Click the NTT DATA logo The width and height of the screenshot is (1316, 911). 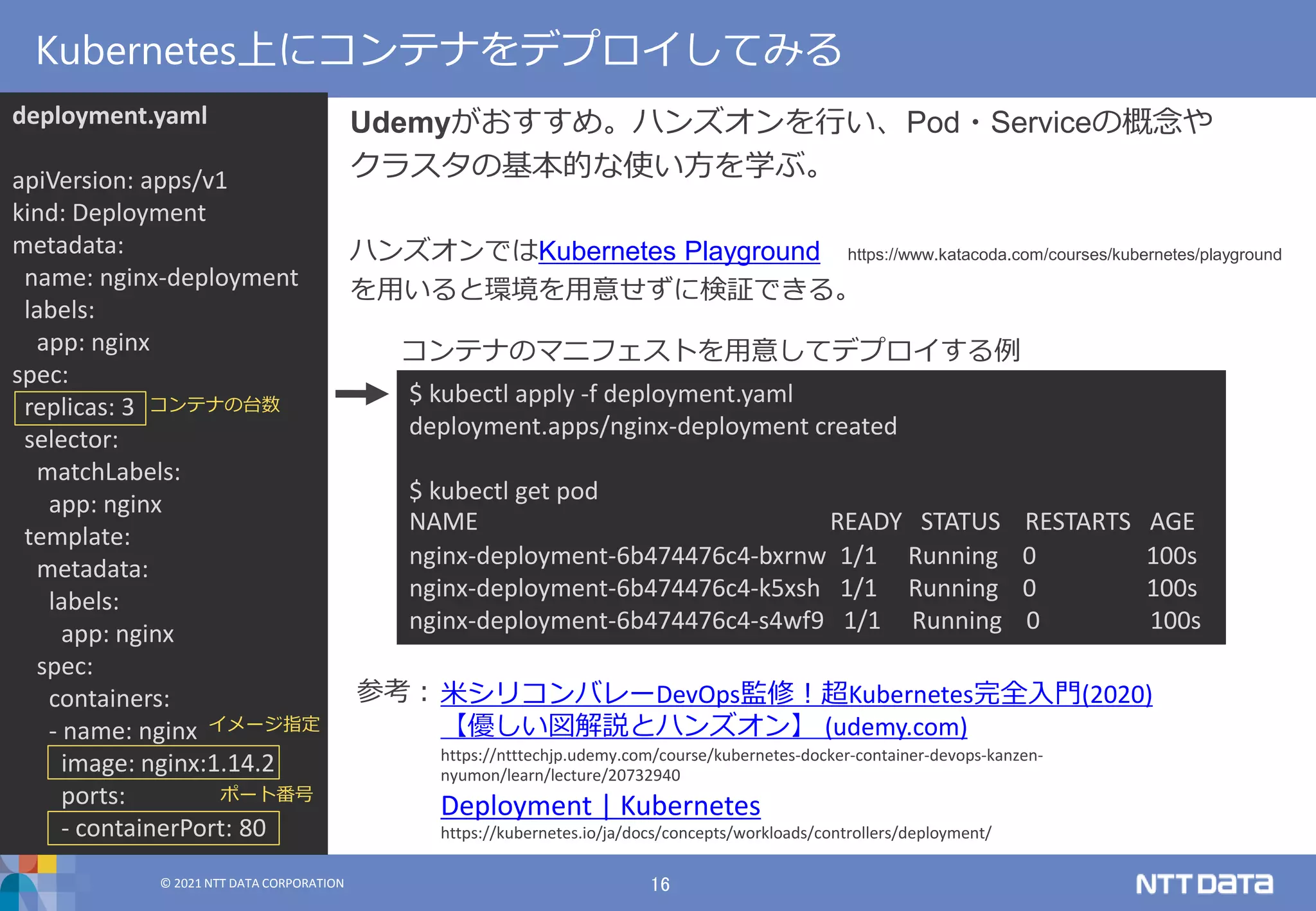pyautogui.click(x=1204, y=884)
